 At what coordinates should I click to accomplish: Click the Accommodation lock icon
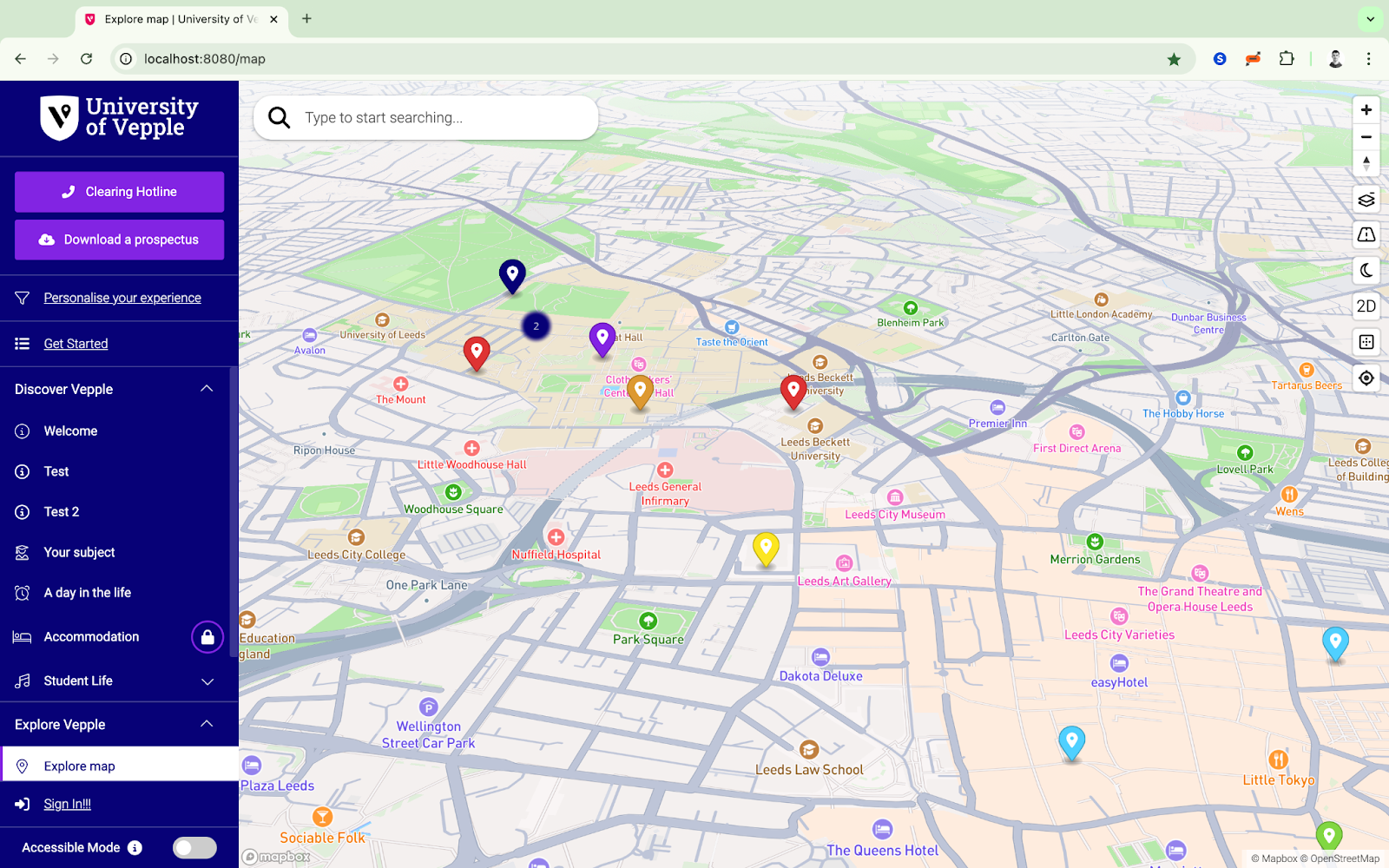point(207,637)
